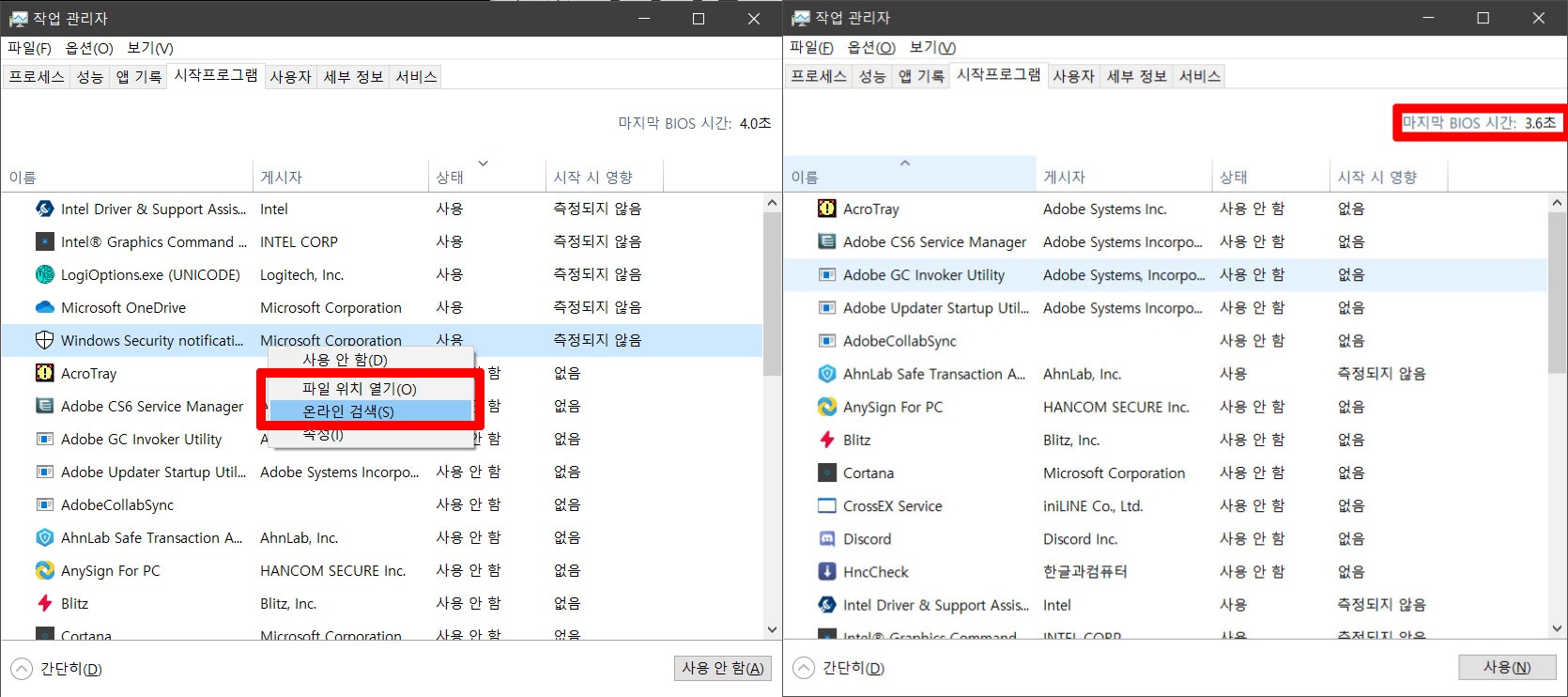Open 옵션(O) menu in right window
Image resolution: width=1568 pixels, height=697 pixels.
871,47
